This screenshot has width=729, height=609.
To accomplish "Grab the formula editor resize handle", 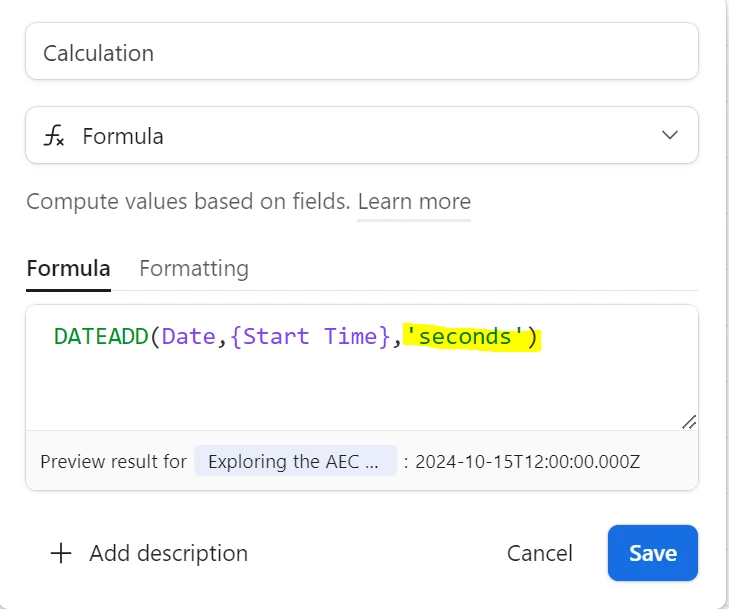I will [688, 422].
